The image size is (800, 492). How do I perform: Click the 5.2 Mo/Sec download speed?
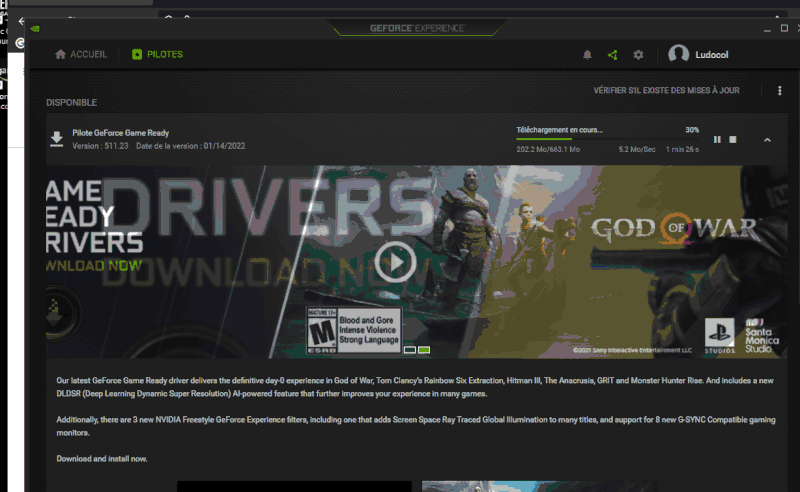click(637, 150)
